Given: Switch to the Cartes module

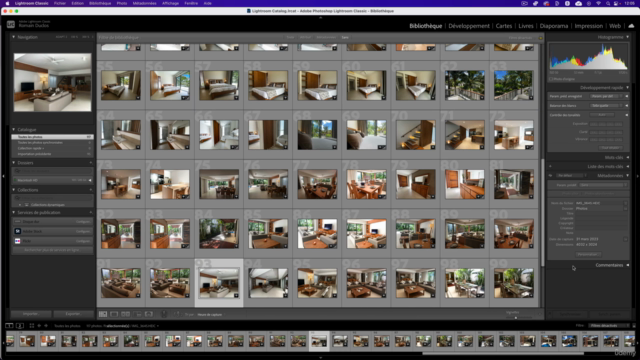Looking at the screenshot, I should coord(504,26).
